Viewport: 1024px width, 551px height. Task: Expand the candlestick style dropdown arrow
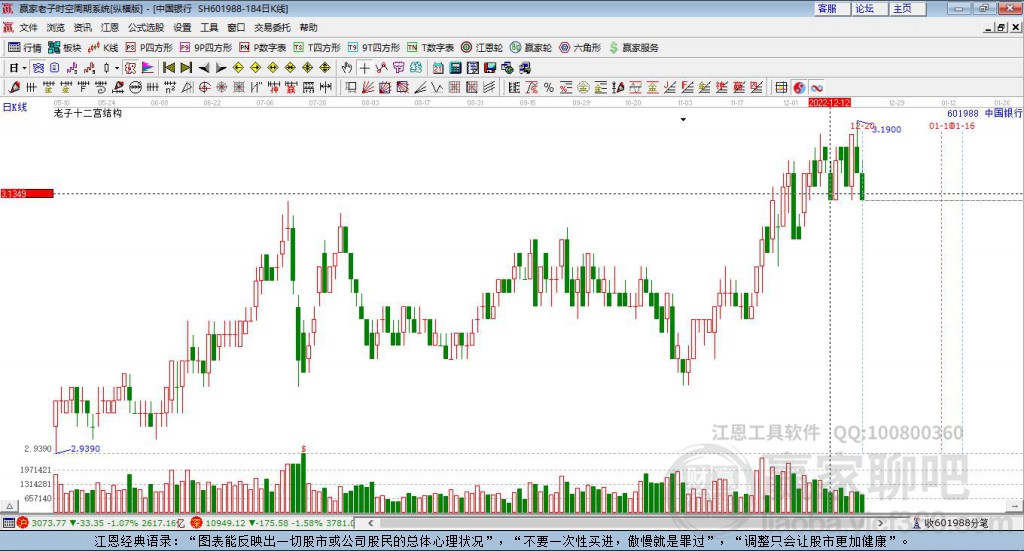click(117, 68)
